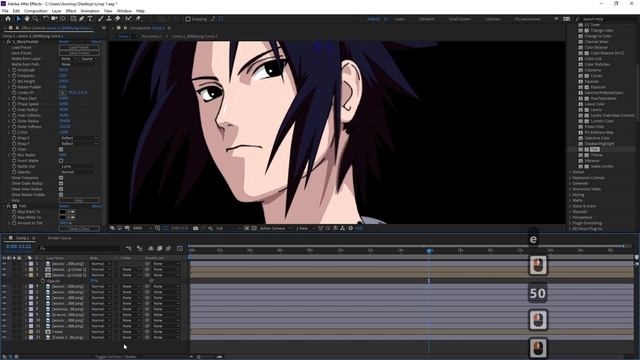Click the timeline Frame Blending enable icon
This screenshot has height=360, width=640.
[x=160, y=248]
